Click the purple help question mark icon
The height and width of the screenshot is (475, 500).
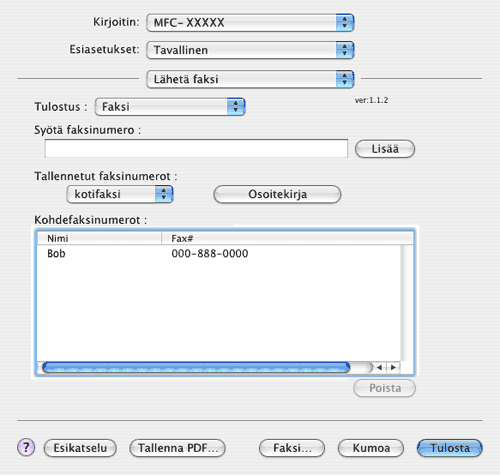point(26,447)
